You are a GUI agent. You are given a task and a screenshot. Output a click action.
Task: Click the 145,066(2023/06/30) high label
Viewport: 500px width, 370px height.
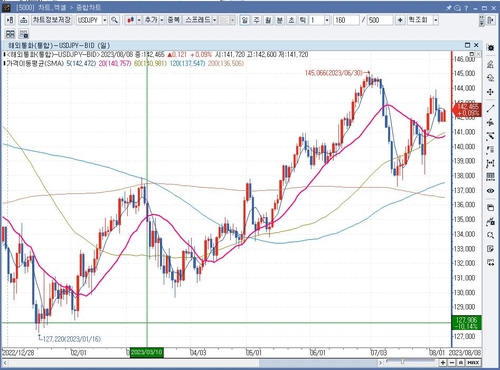(334, 73)
